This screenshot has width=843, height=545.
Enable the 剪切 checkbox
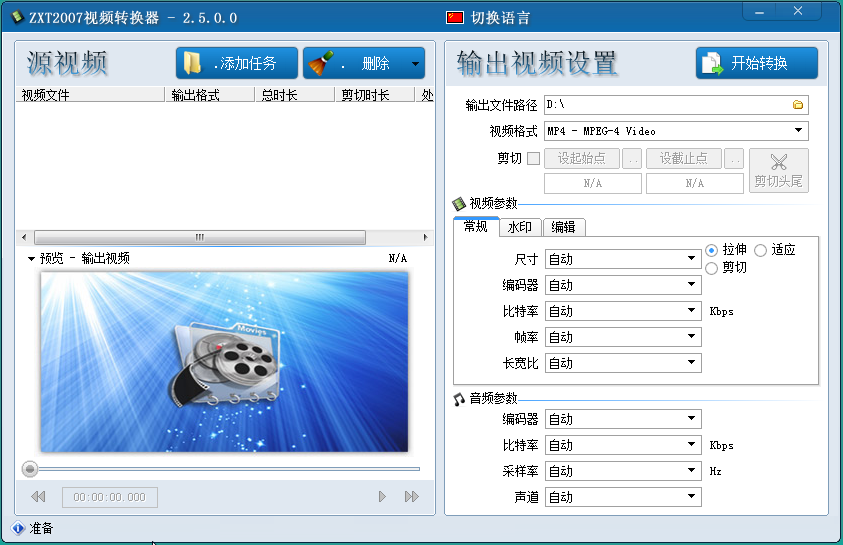534,159
